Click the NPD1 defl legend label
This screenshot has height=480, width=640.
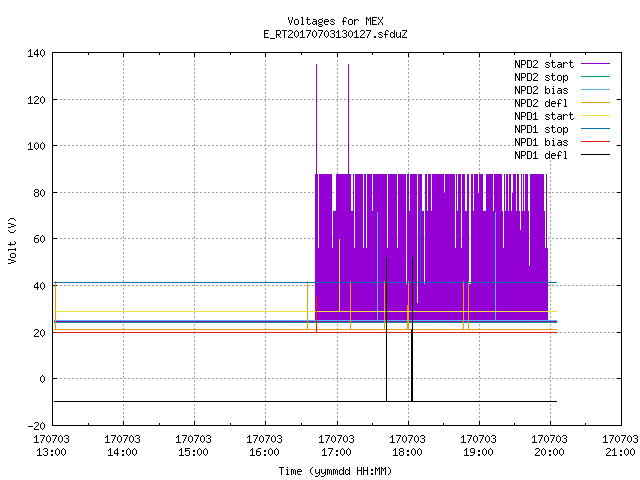click(541, 155)
